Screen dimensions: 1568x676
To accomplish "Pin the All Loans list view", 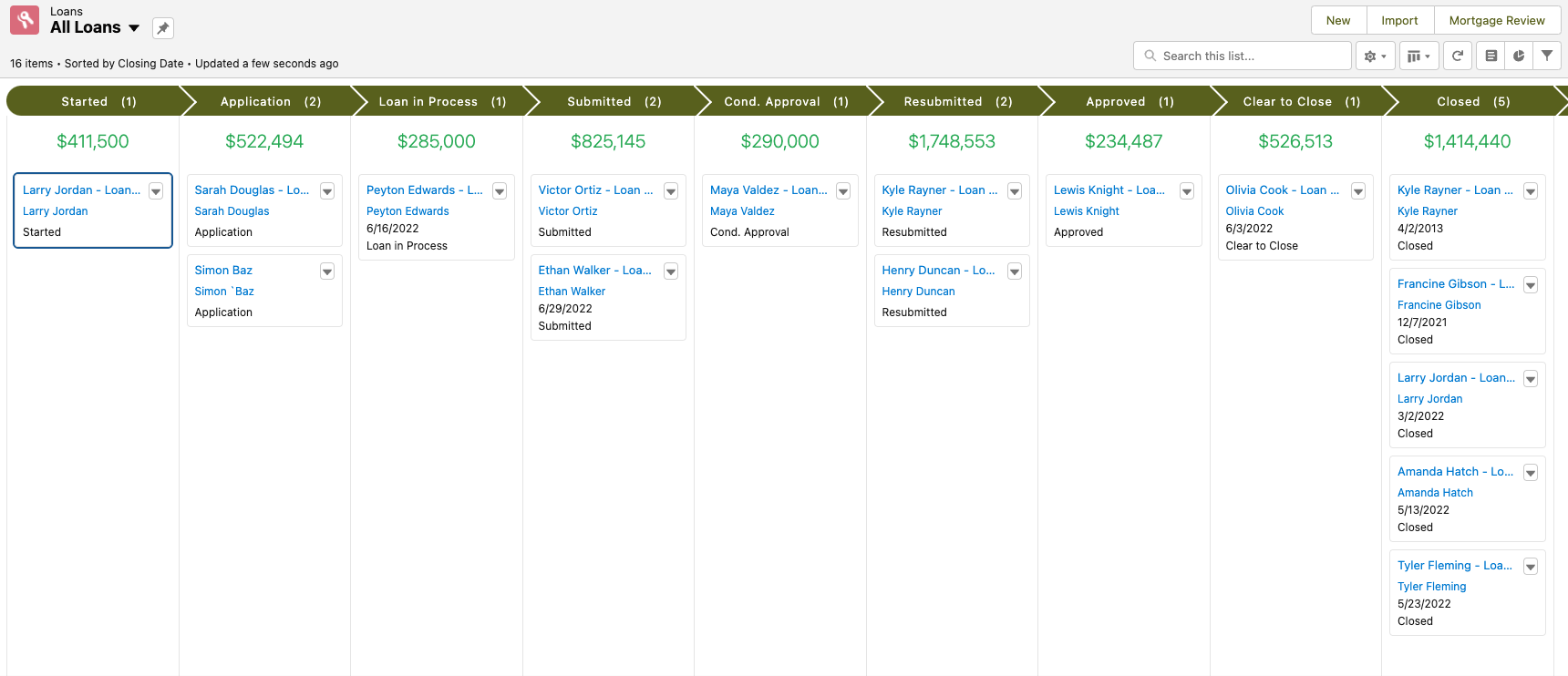I will pyautogui.click(x=162, y=28).
